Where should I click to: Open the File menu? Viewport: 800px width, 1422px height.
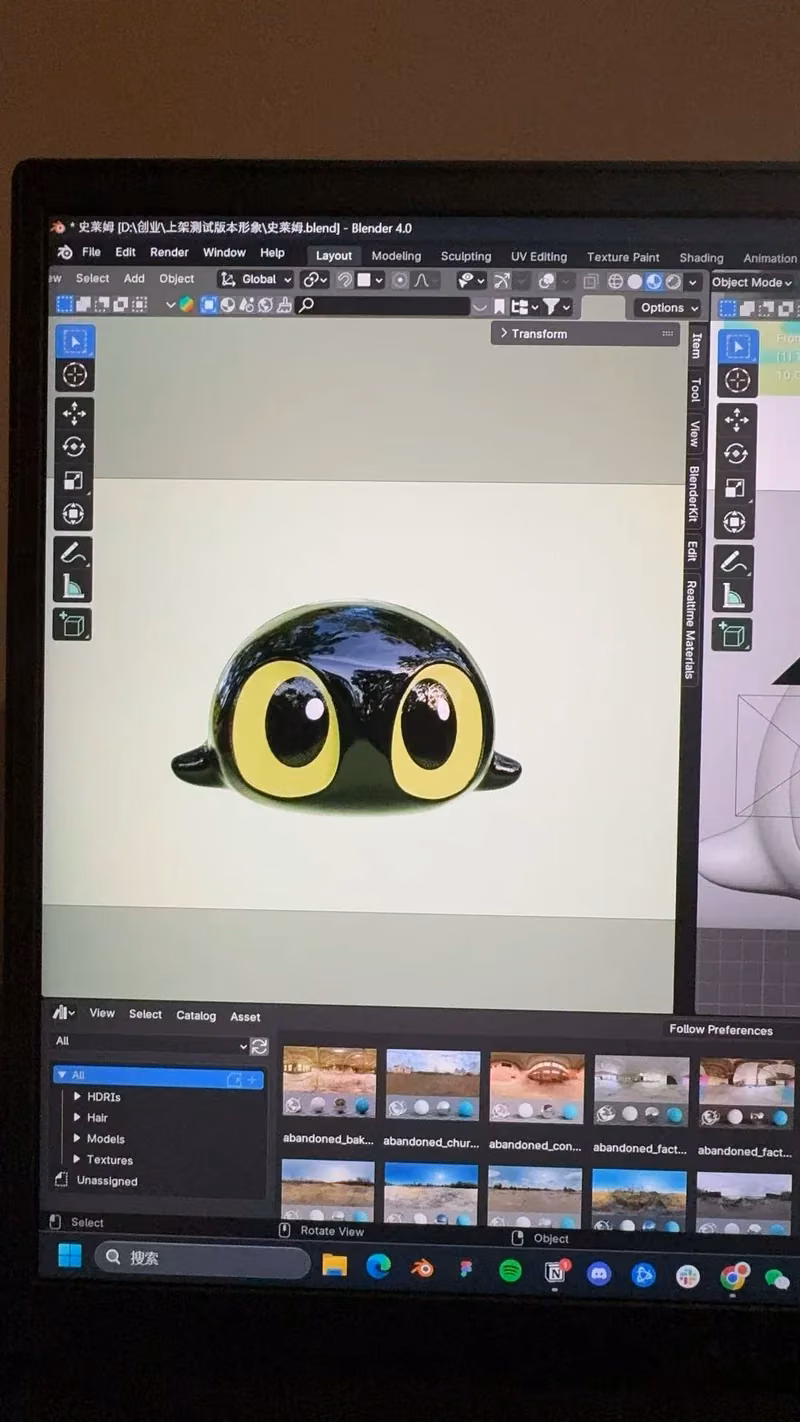click(x=91, y=252)
